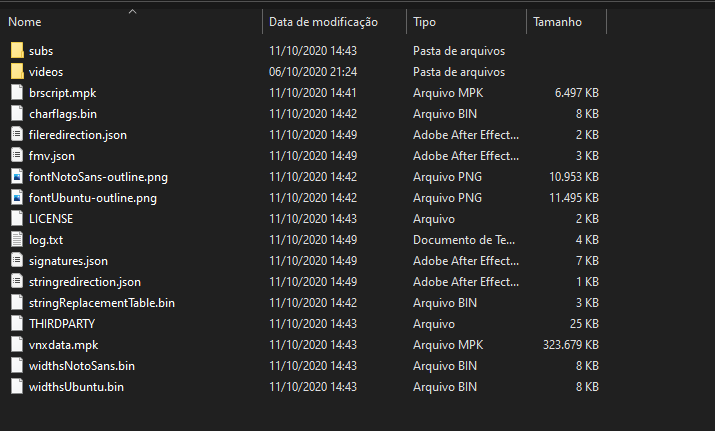Select the subs folder icon
715x431 pixels.
[17, 51]
